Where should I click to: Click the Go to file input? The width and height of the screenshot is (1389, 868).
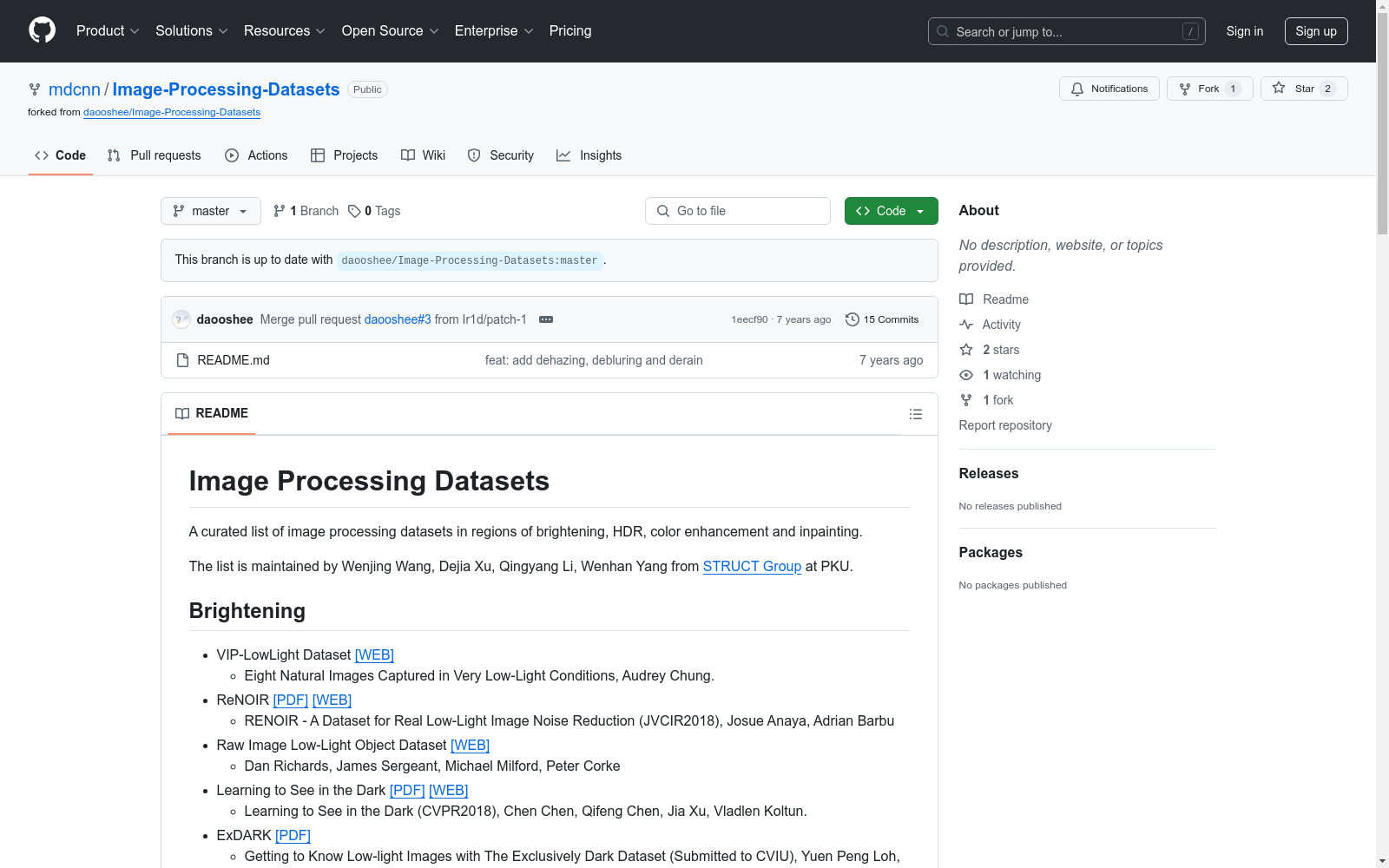(x=738, y=211)
